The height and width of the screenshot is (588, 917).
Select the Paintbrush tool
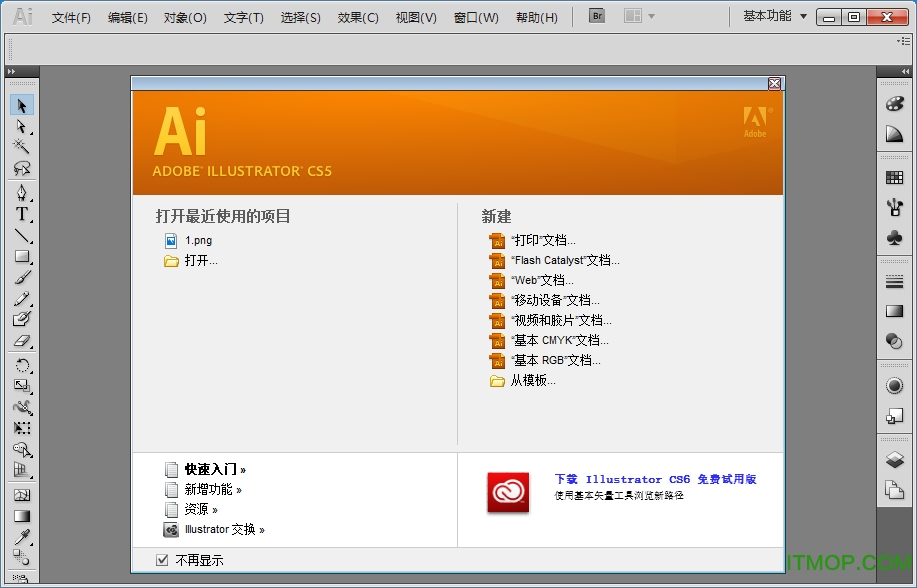22,277
